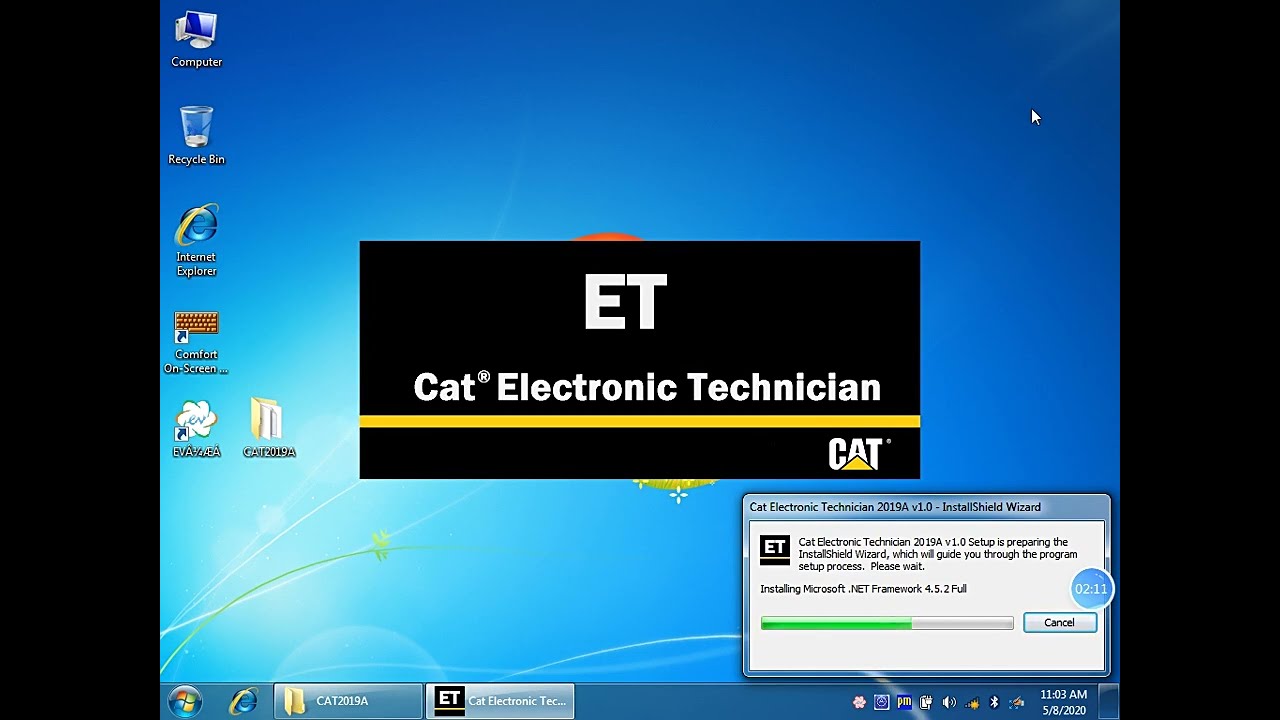1280x720 pixels.
Task: Click the .NET Framework install progress bar
Action: (887, 623)
